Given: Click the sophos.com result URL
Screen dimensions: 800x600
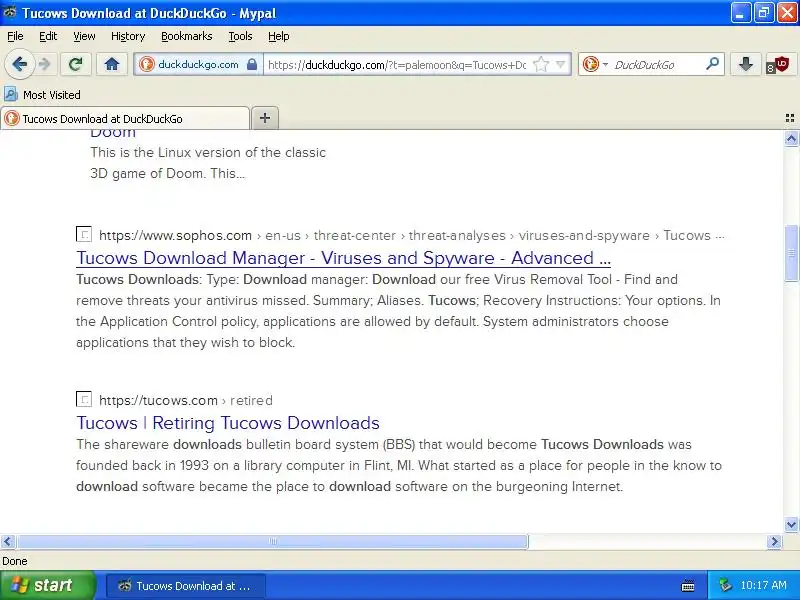Looking at the screenshot, I should 175,235.
